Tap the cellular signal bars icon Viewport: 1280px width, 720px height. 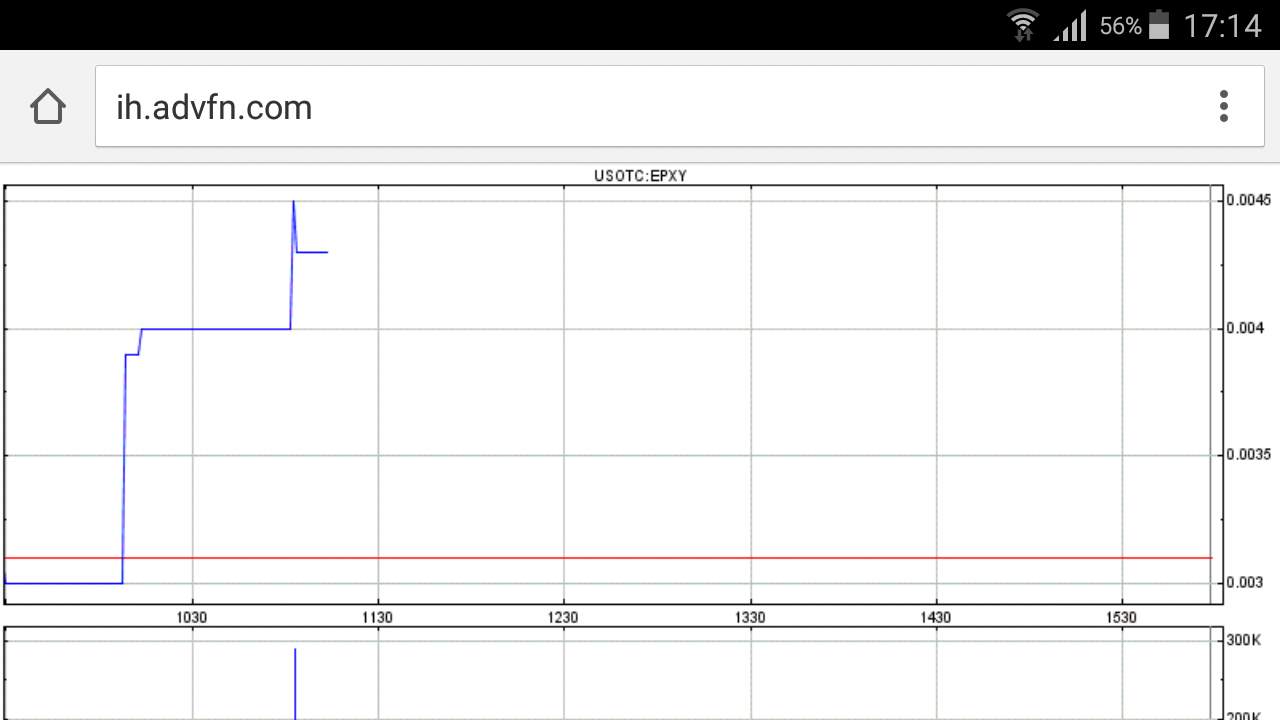pyautogui.click(x=1070, y=26)
